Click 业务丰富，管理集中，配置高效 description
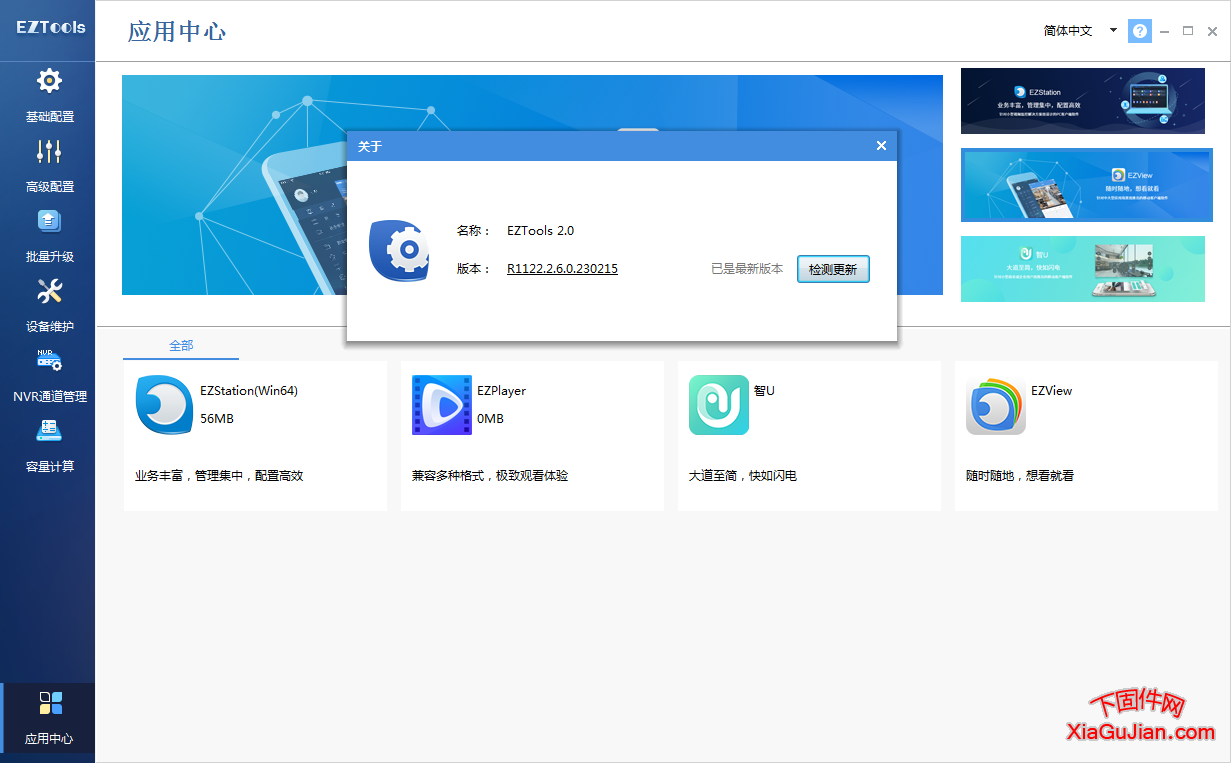Image resolution: width=1231 pixels, height=763 pixels. [x=219, y=476]
